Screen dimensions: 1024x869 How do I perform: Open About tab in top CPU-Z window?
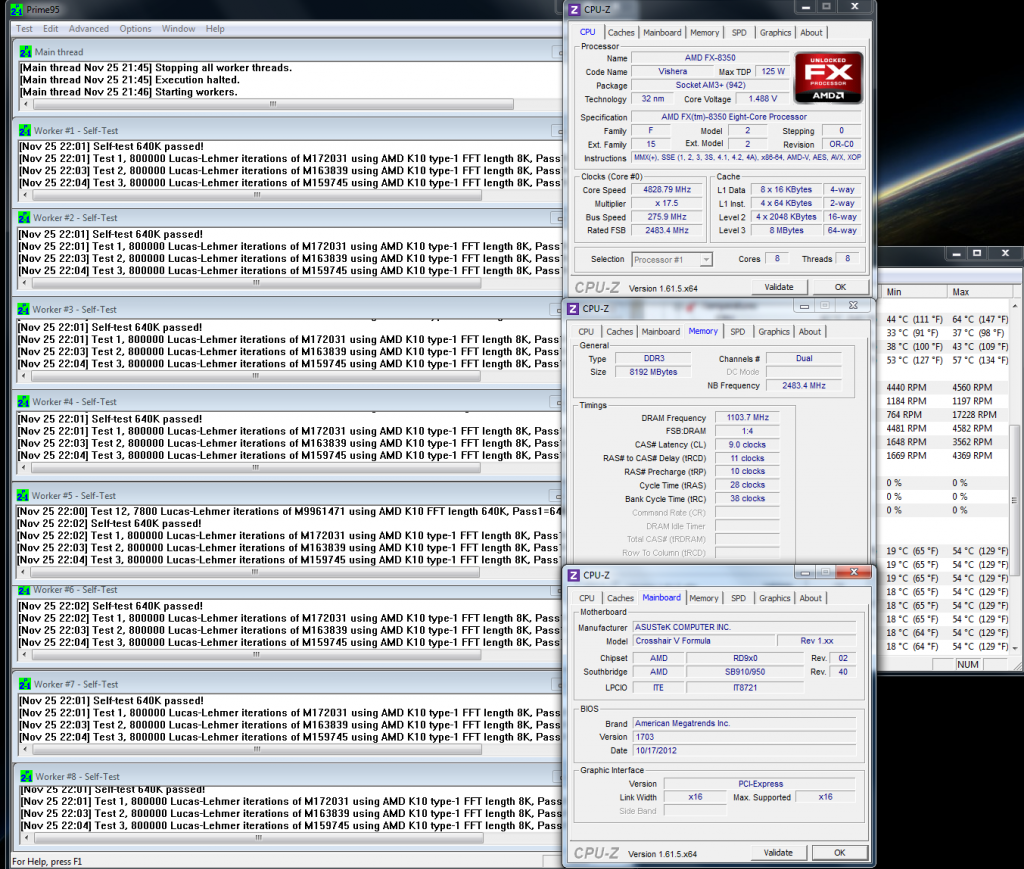click(811, 33)
